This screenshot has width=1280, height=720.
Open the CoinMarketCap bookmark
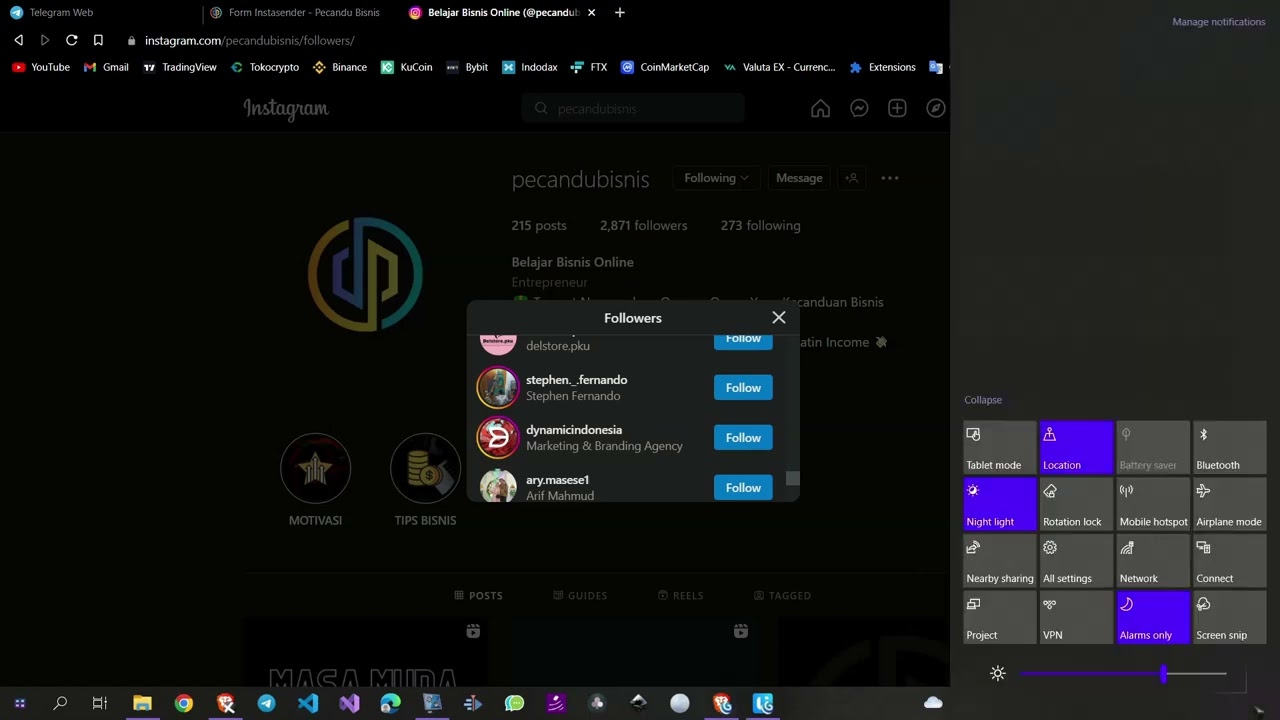pyautogui.click(x=665, y=67)
